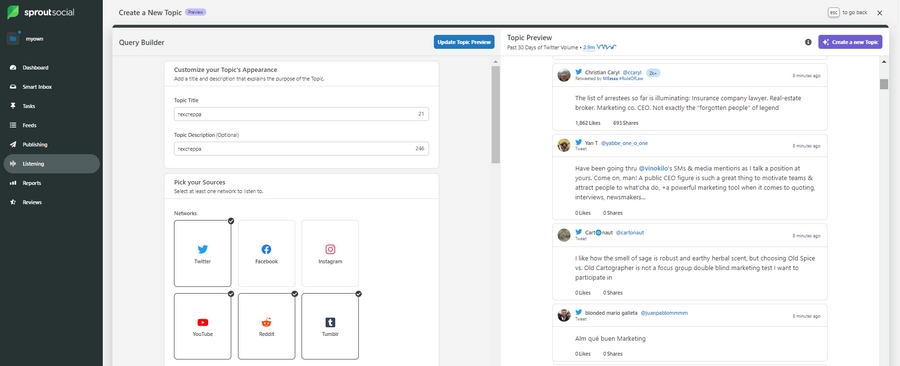Deselect the Twitter network card
The height and width of the screenshot is (366, 900).
click(203, 254)
